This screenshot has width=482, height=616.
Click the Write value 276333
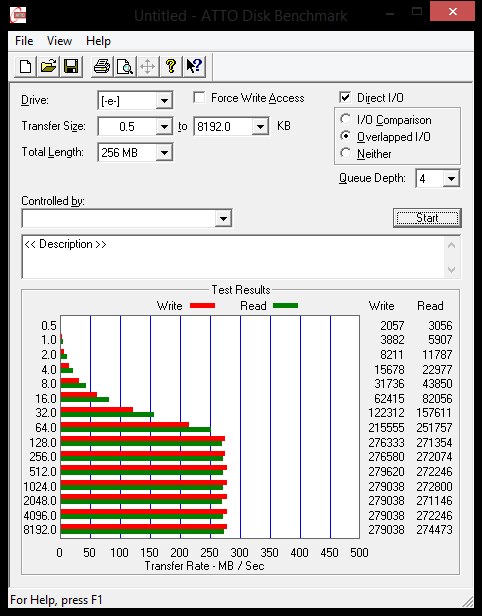tap(386, 443)
